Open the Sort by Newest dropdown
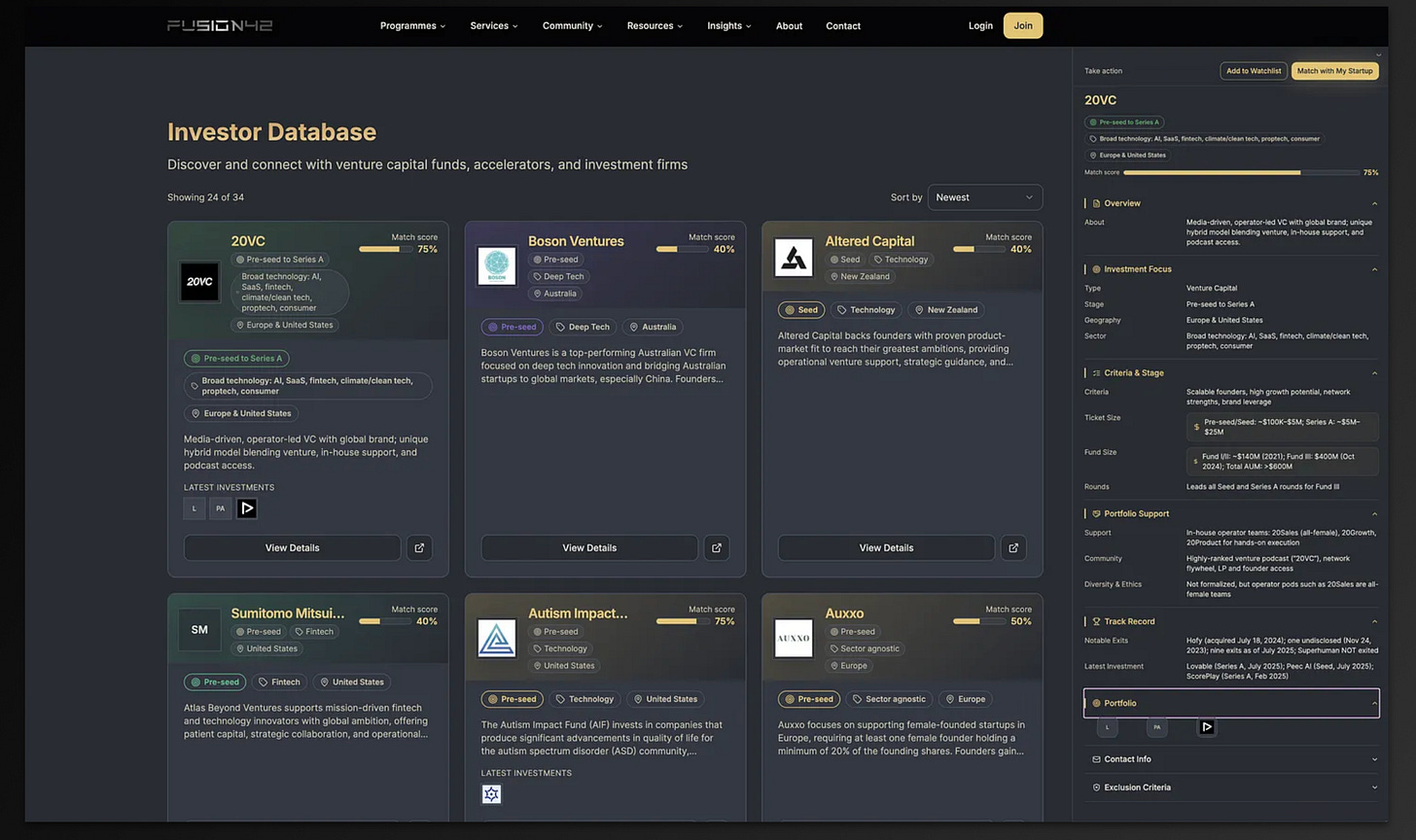The width and height of the screenshot is (1416, 840). click(985, 197)
